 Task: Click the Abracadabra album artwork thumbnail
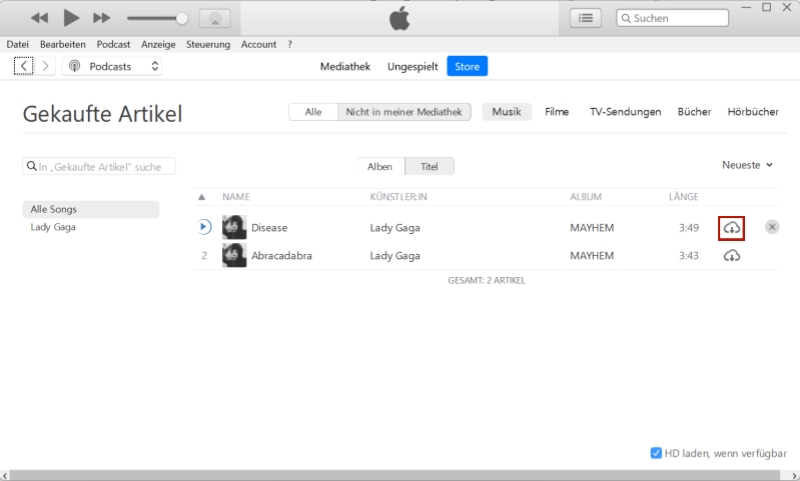[234, 256]
